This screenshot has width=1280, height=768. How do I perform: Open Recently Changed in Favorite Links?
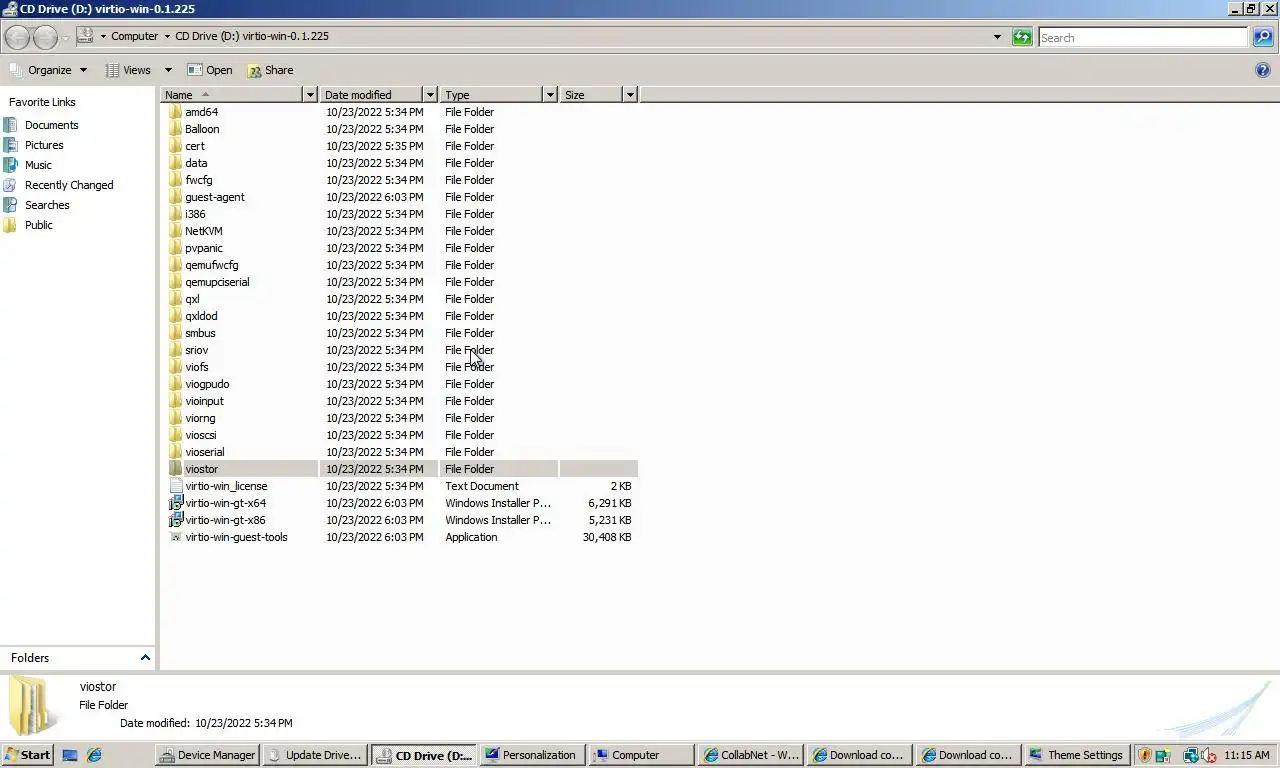pyautogui.click(x=69, y=185)
